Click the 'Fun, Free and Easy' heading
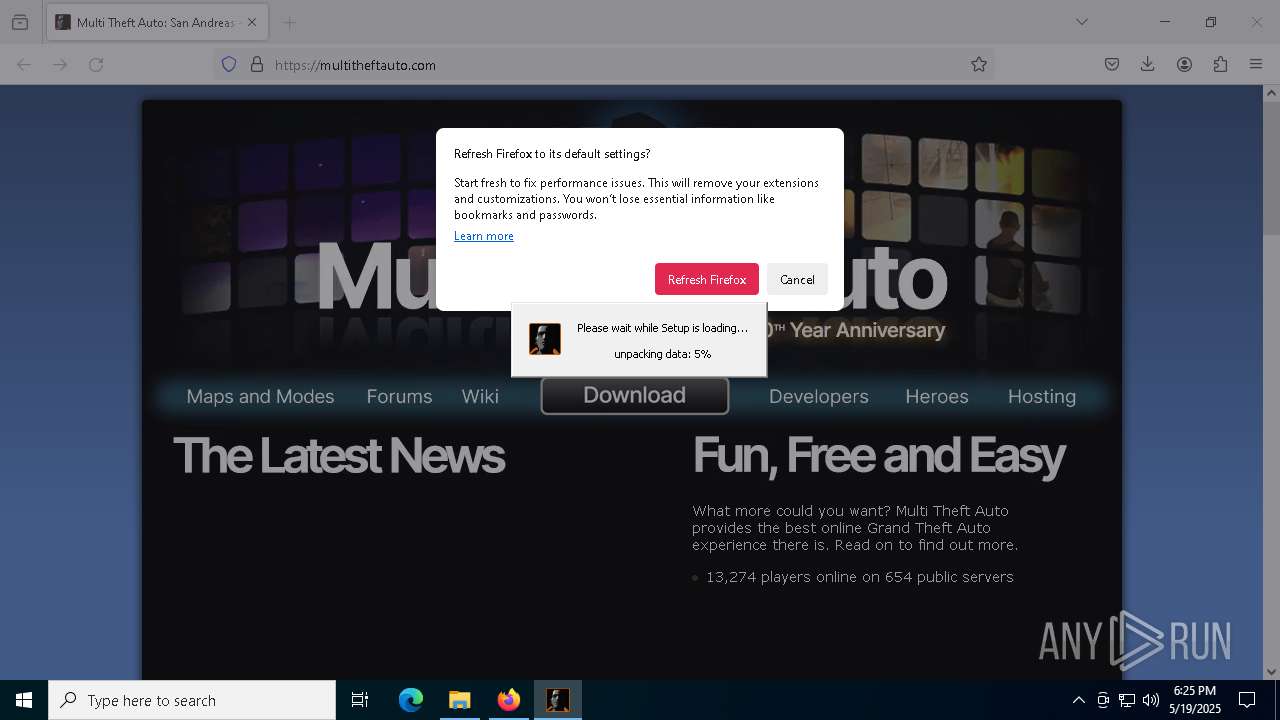This screenshot has height=720, width=1280. pos(879,456)
